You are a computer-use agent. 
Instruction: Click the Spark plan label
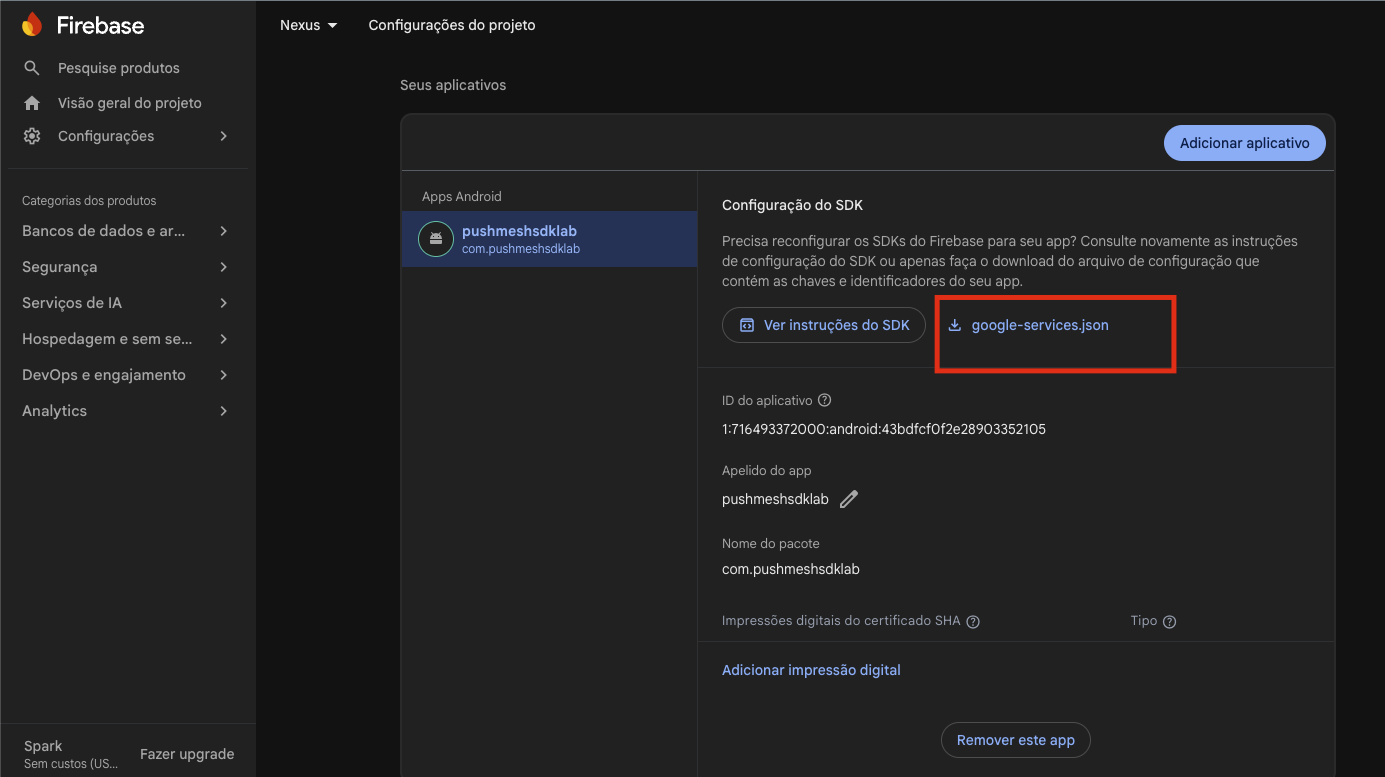[x=43, y=746]
